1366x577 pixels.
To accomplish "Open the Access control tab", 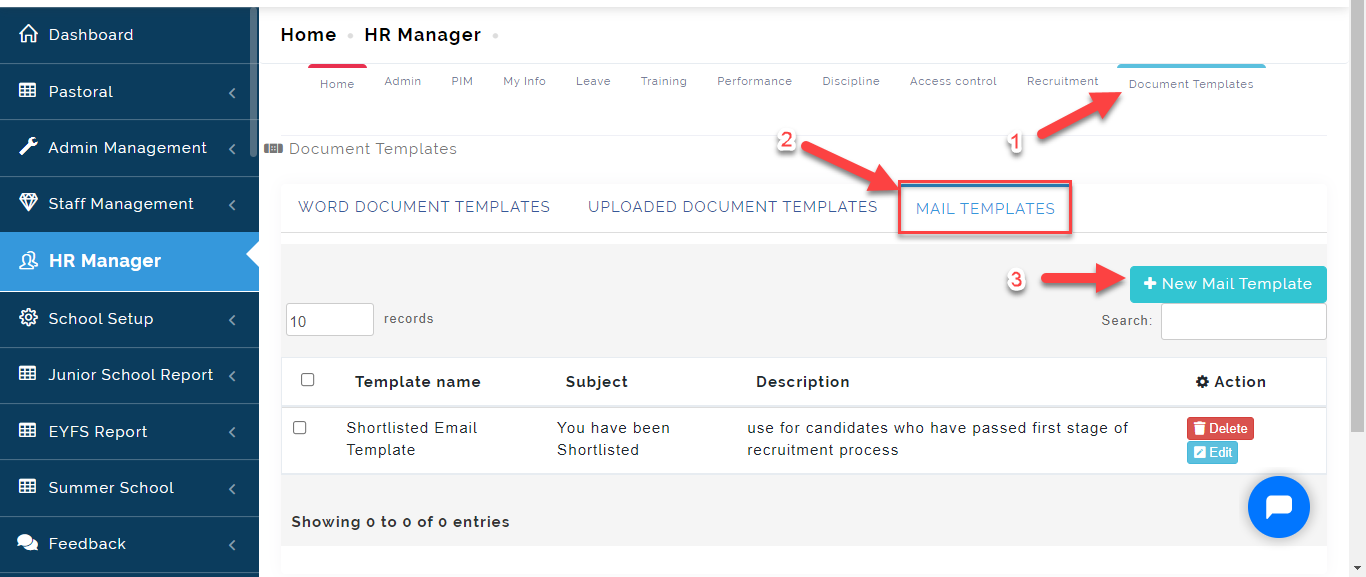I will (953, 81).
